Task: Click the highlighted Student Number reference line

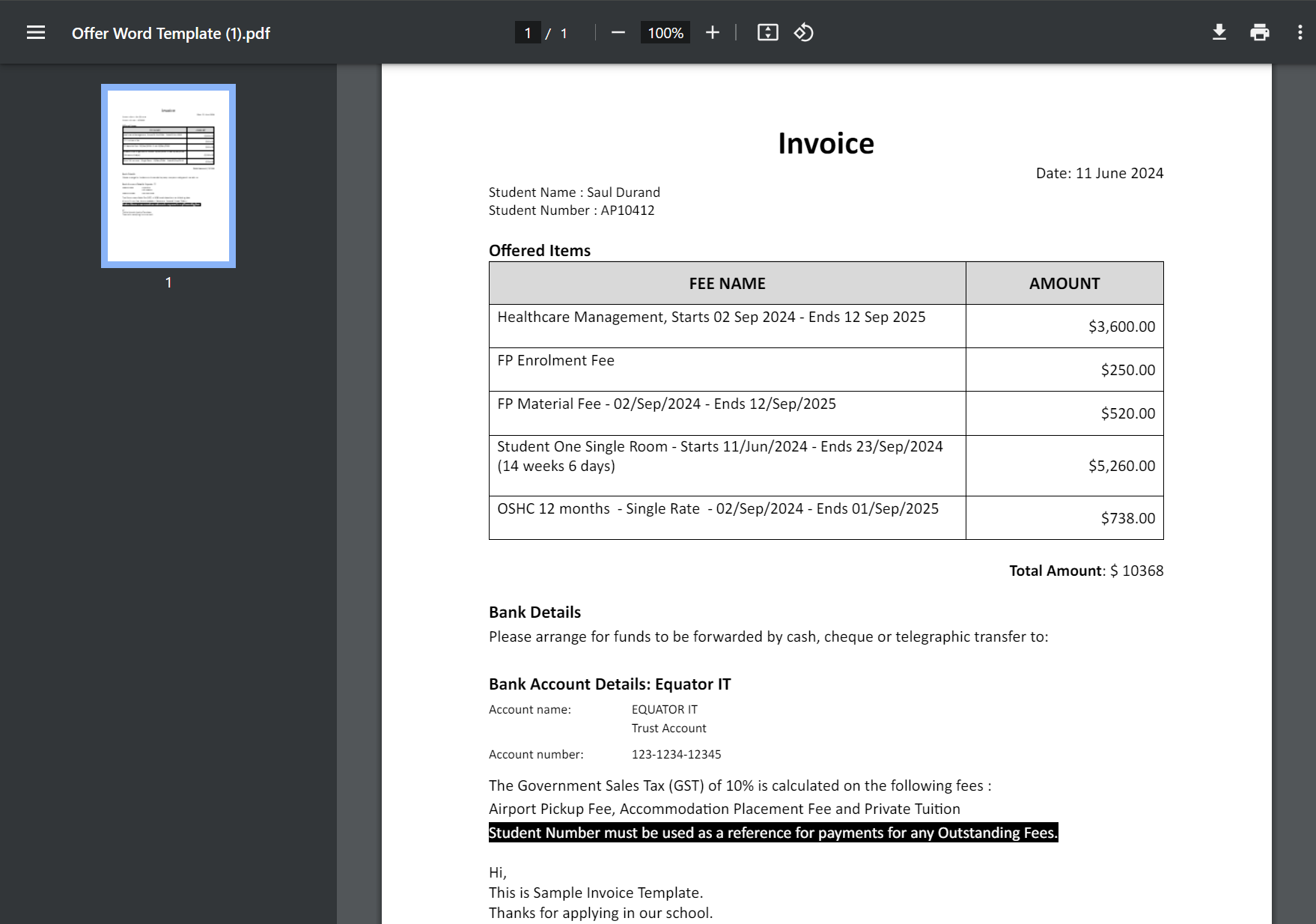Action: (x=773, y=833)
